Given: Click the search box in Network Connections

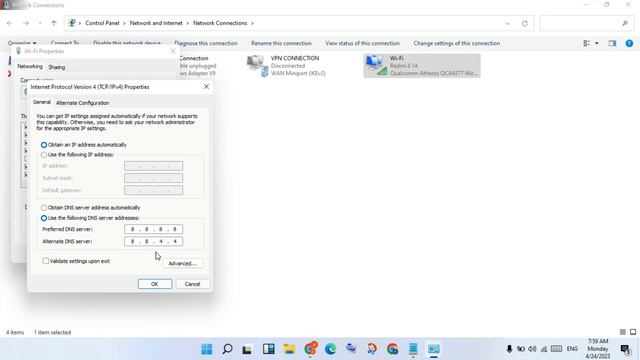Looking at the screenshot, I should pos(588,23).
